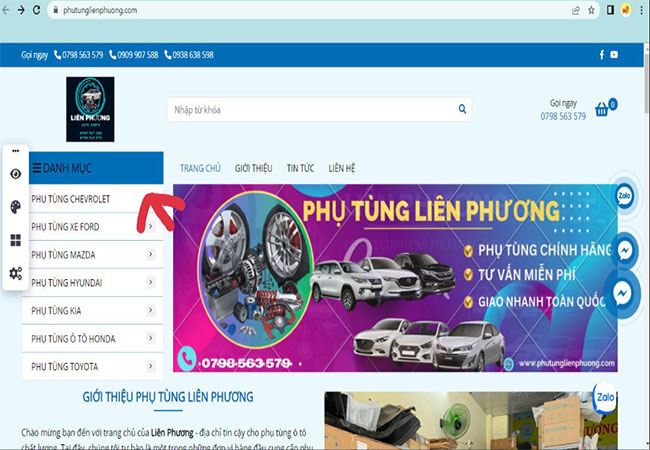Go to TRANG CHỦ menu item

click(200, 168)
